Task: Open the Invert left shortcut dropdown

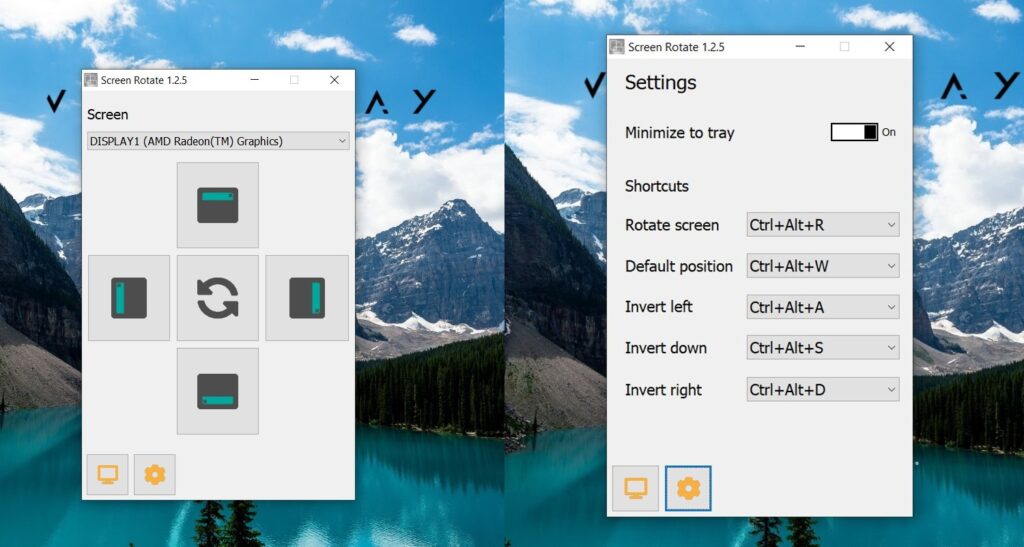Action: pos(823,307)
